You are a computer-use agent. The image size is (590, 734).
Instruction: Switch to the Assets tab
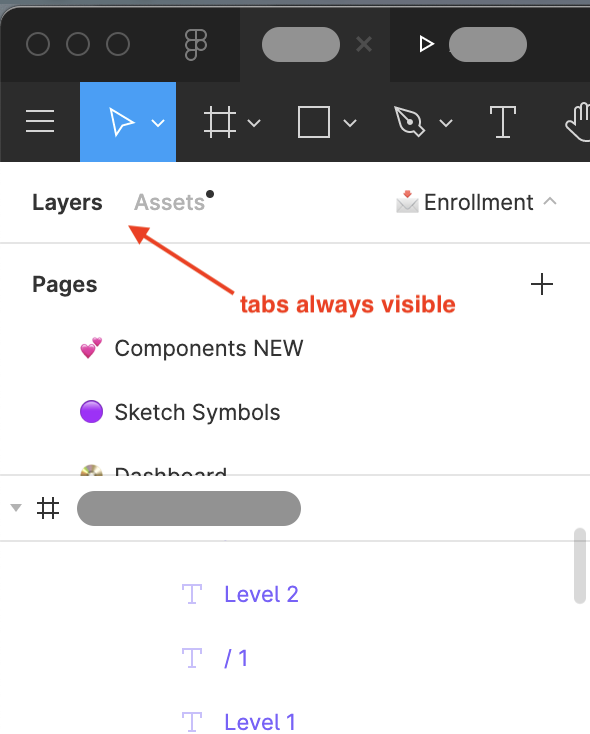(x=170, y=203)
